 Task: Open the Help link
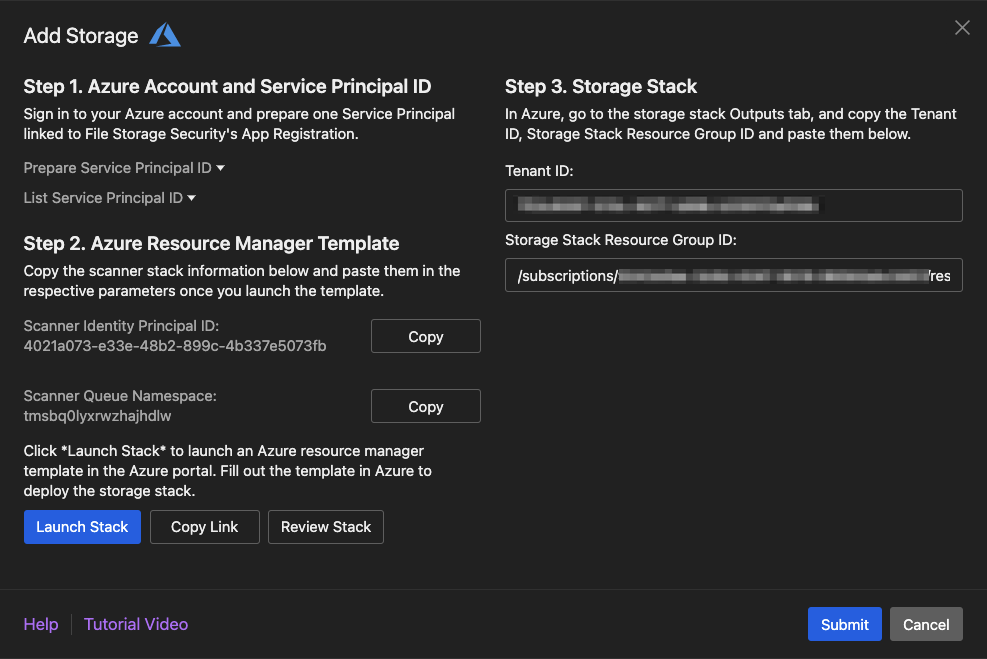tap(41, 624)
